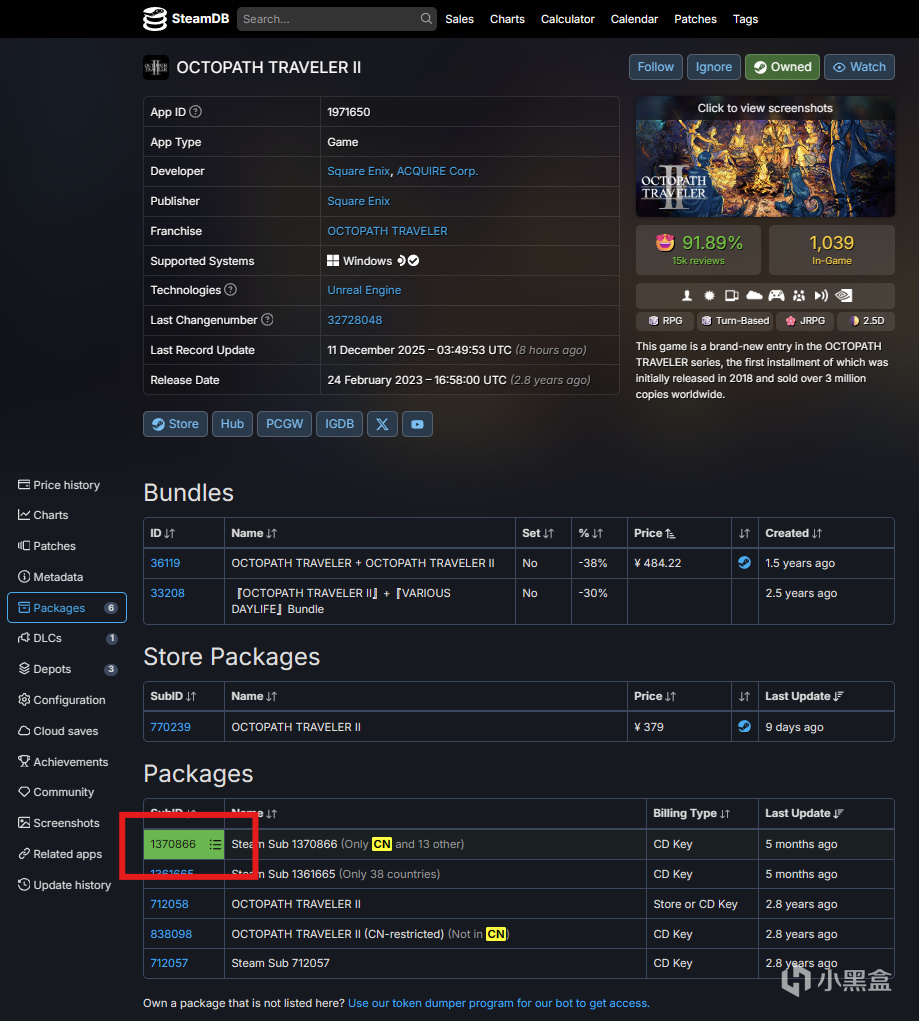The image size is (919, 1021).
Task: Open the Steam Store button
Action: coord(175,424)
